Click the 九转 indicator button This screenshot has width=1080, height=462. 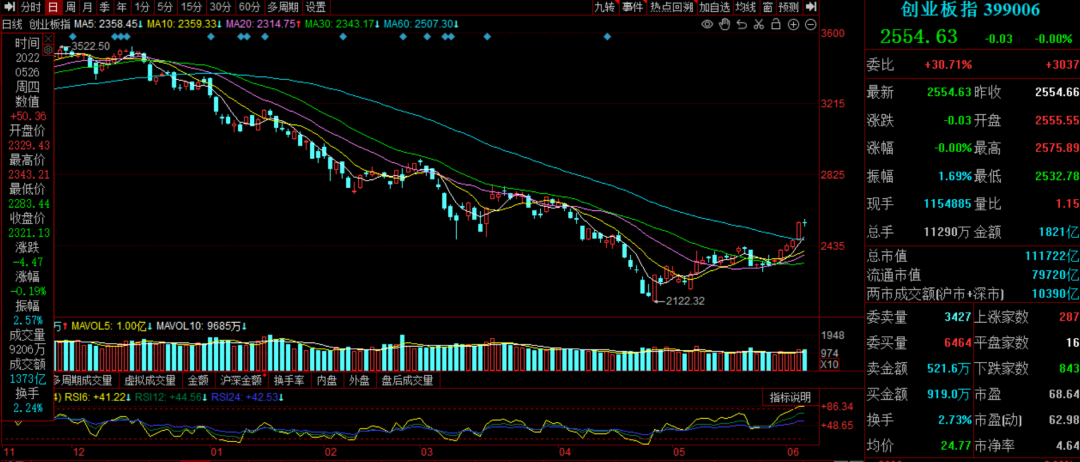(x=605, y=8)
